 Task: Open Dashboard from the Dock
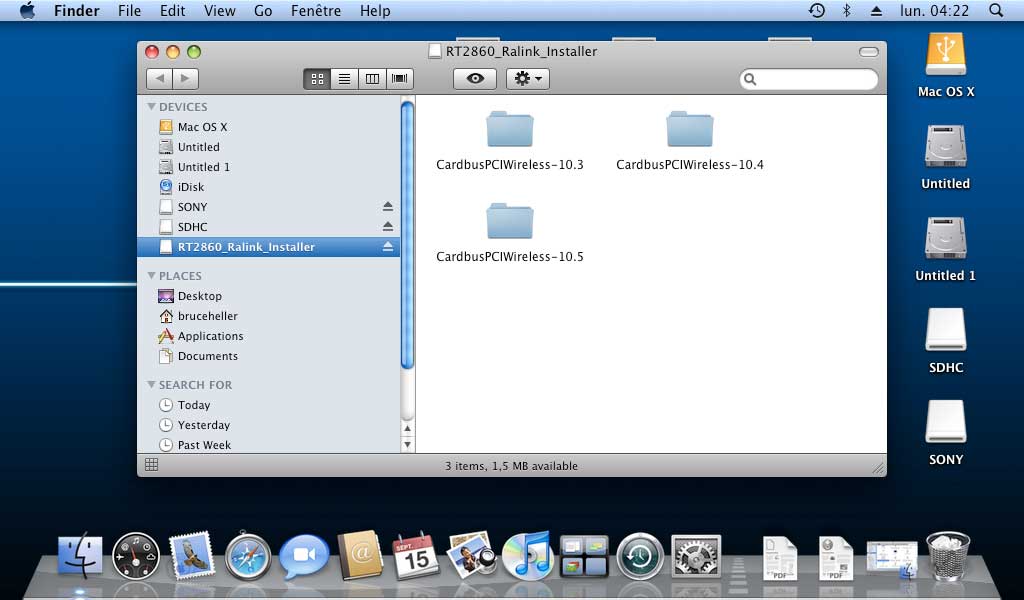click(x=136, y=556)
